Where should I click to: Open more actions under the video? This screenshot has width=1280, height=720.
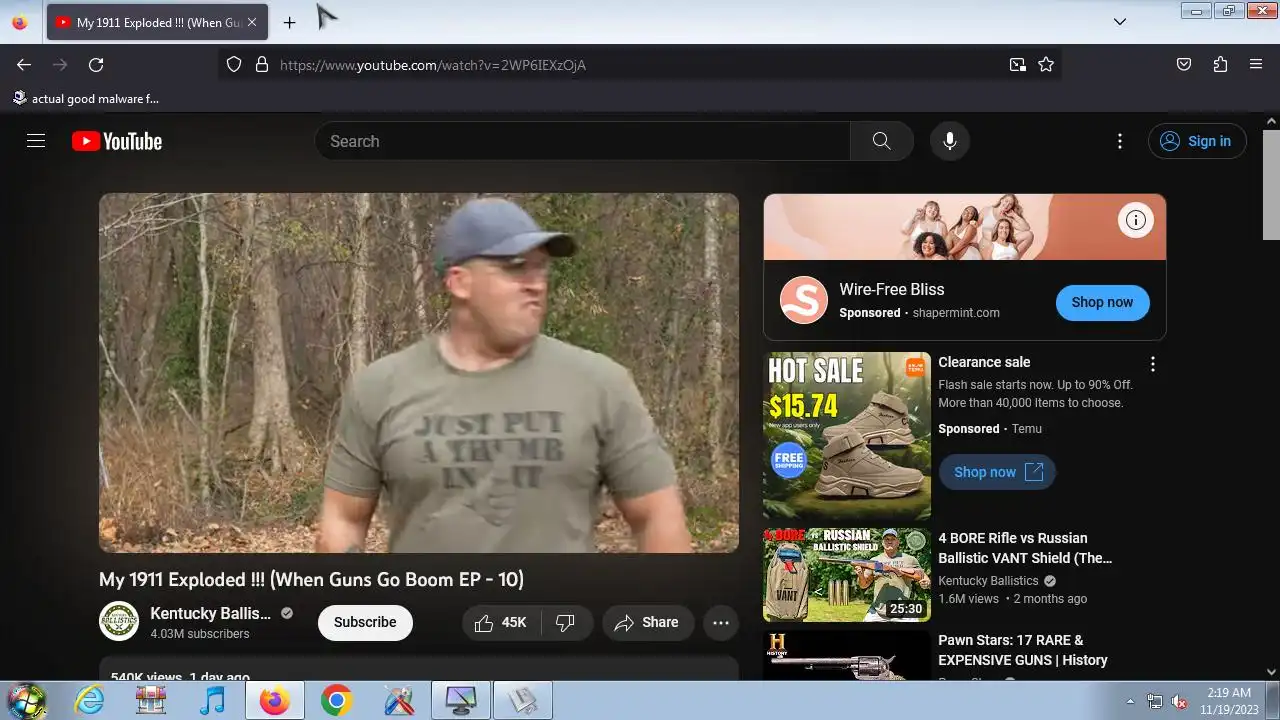tap(721, 622)
